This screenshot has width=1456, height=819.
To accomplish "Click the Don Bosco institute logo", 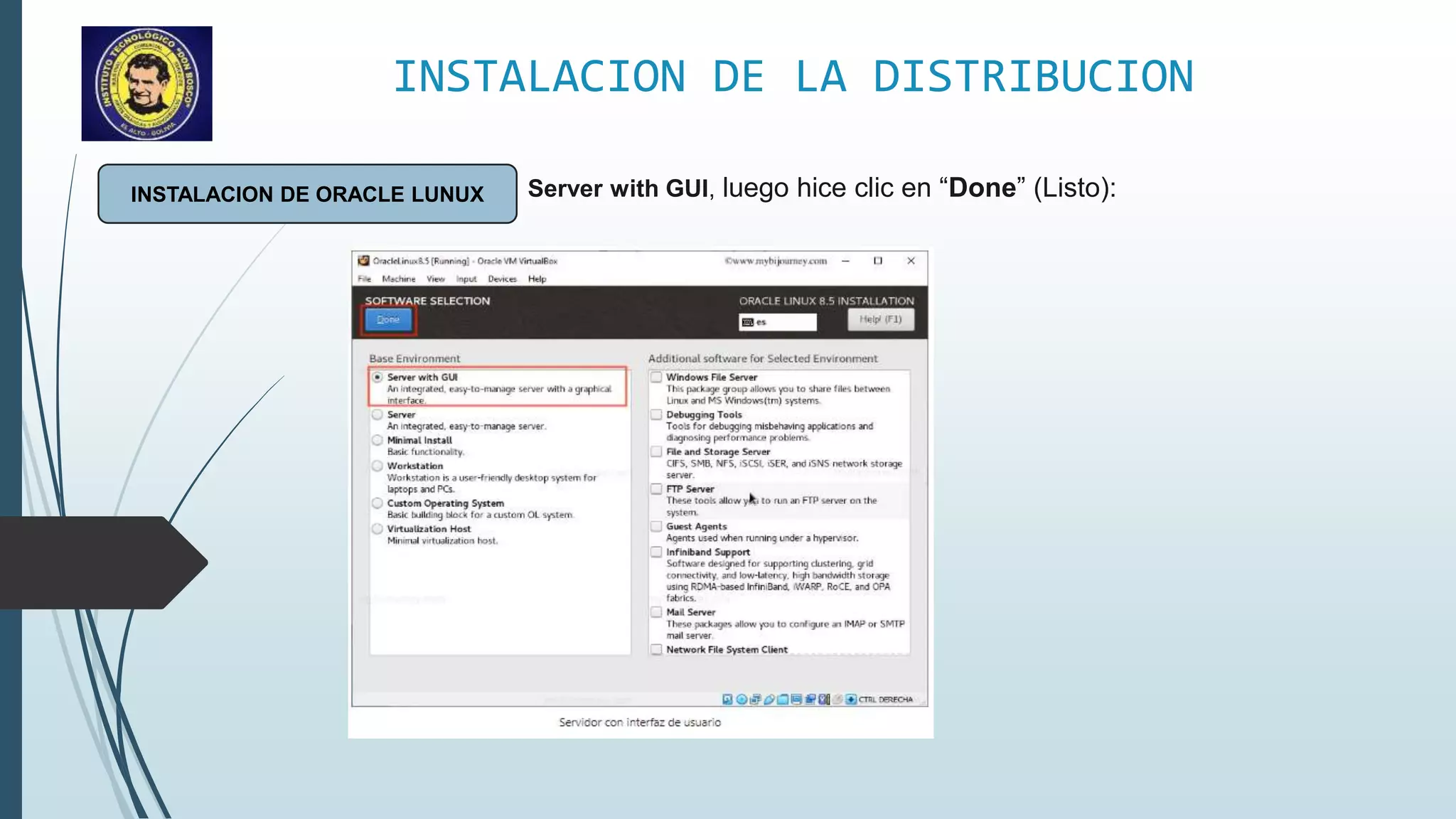I will tap(146, 83).
